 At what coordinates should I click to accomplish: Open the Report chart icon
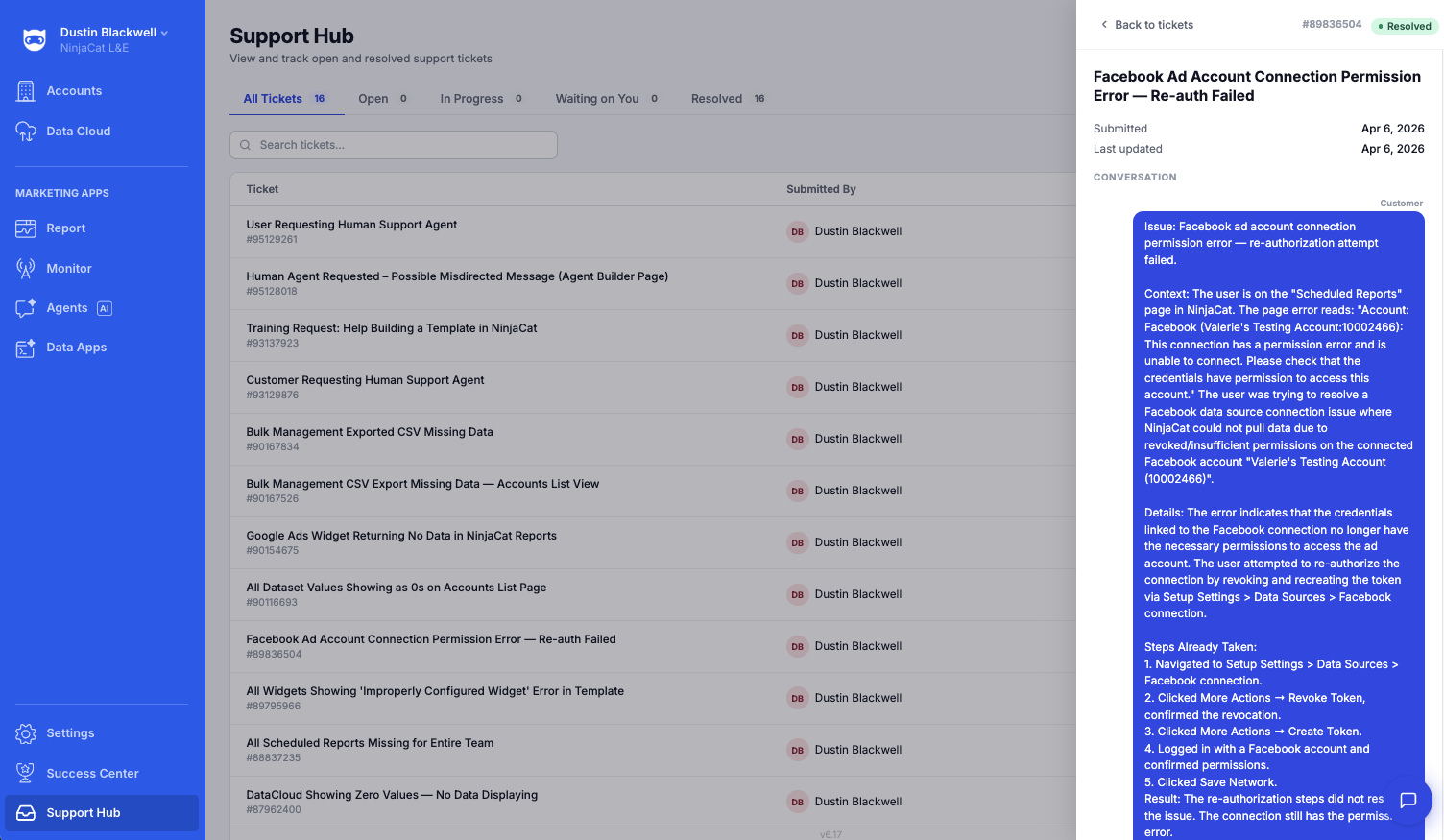pyautogui.click(x=26, y=228)
